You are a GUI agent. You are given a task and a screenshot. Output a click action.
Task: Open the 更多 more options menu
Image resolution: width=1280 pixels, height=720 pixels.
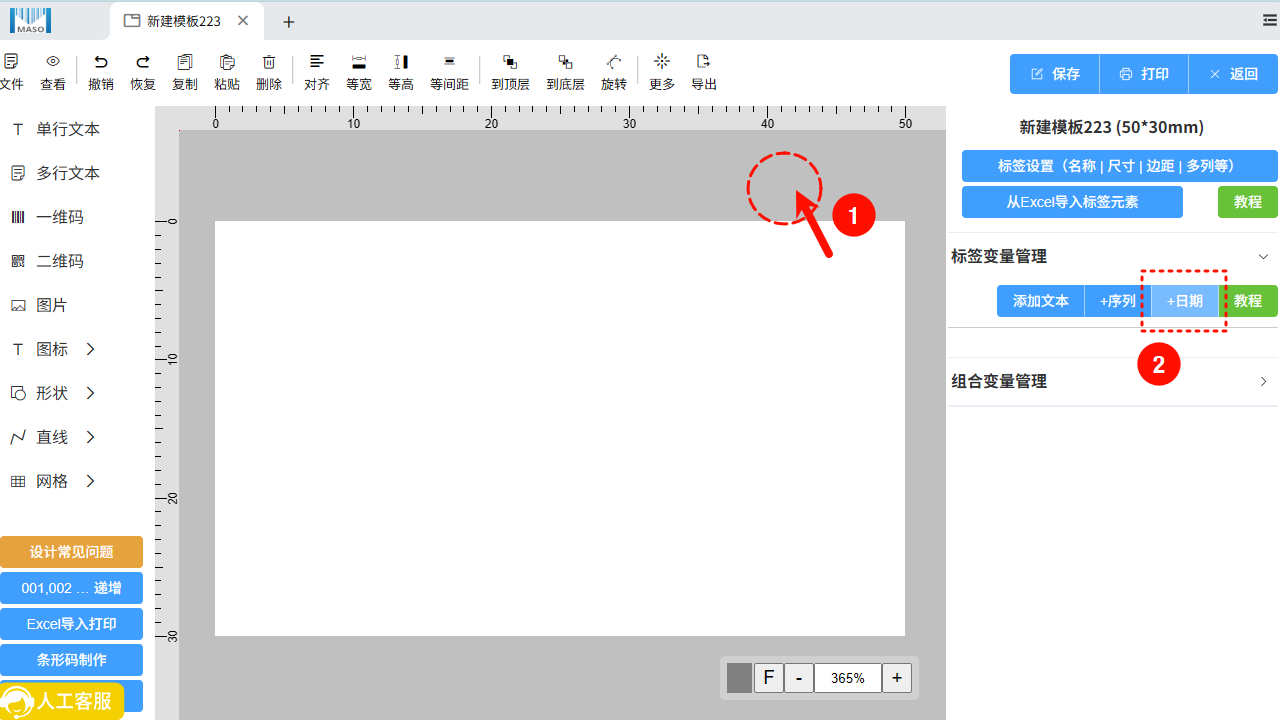pyautogui.click(x=662, y=62)
